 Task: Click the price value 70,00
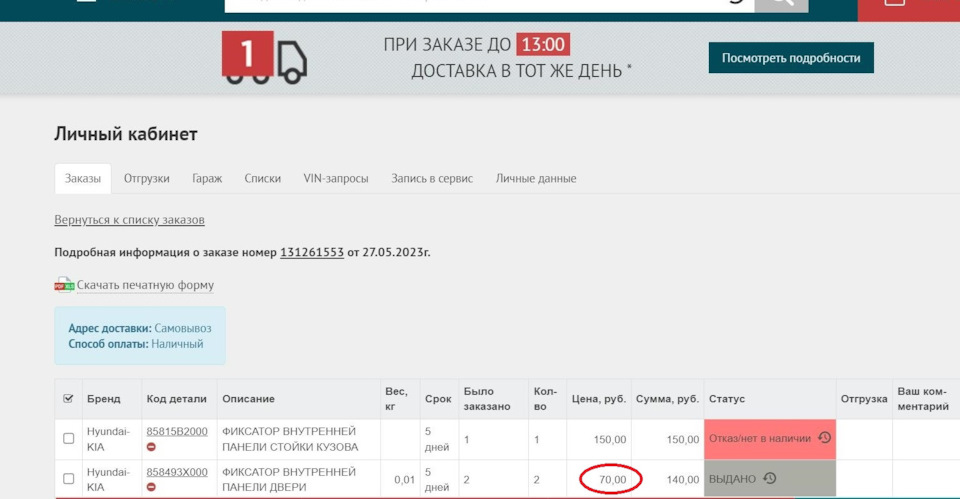pyautogui.click(x=612, y=479)
